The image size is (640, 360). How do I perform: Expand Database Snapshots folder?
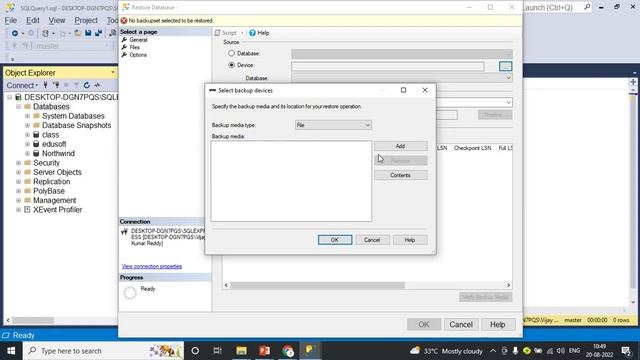(x=27, y=125)
